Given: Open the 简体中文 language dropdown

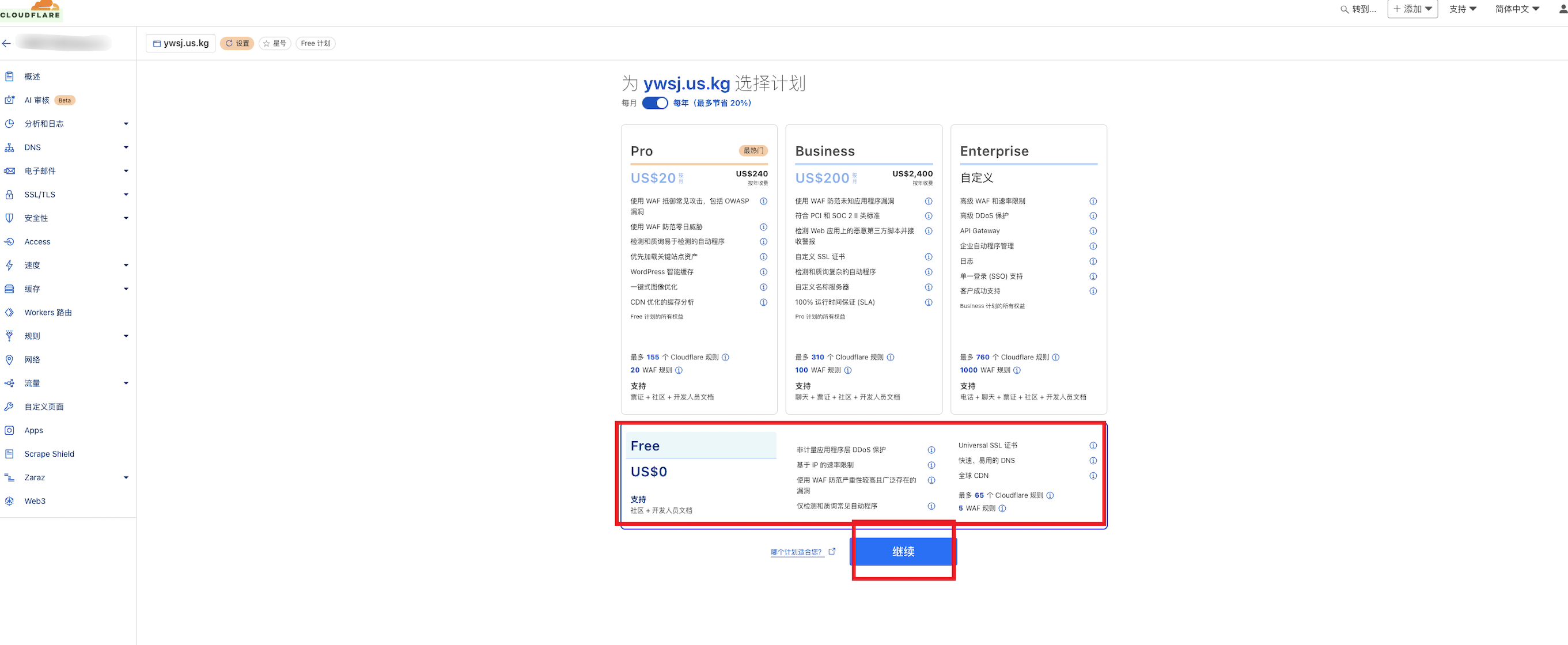Looking at the screenshot, I should tap(1517, 9).
